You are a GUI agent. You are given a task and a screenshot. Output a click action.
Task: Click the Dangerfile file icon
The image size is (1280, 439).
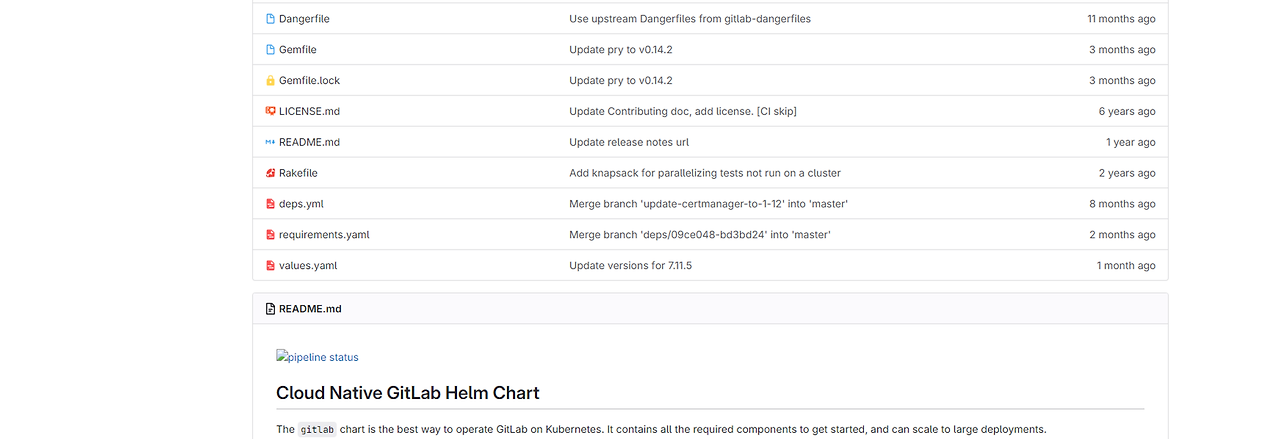pos(270,19)
